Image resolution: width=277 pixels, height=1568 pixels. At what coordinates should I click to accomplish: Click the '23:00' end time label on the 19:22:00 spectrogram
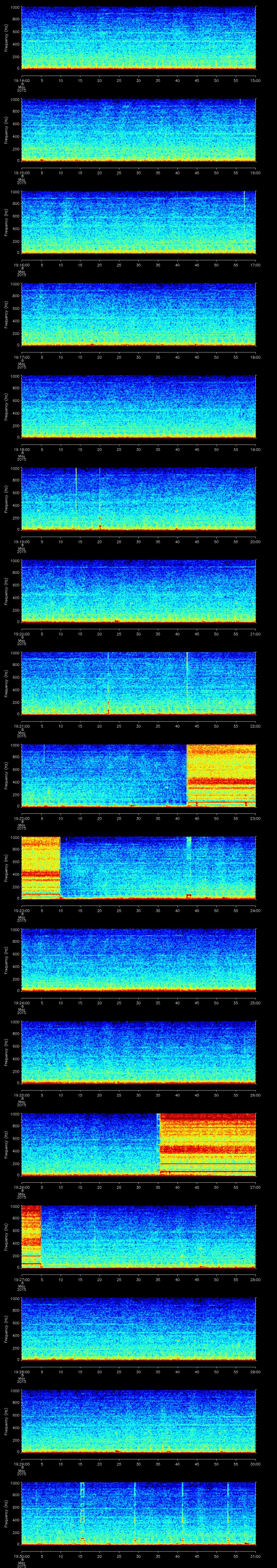[x=255, y=818]
